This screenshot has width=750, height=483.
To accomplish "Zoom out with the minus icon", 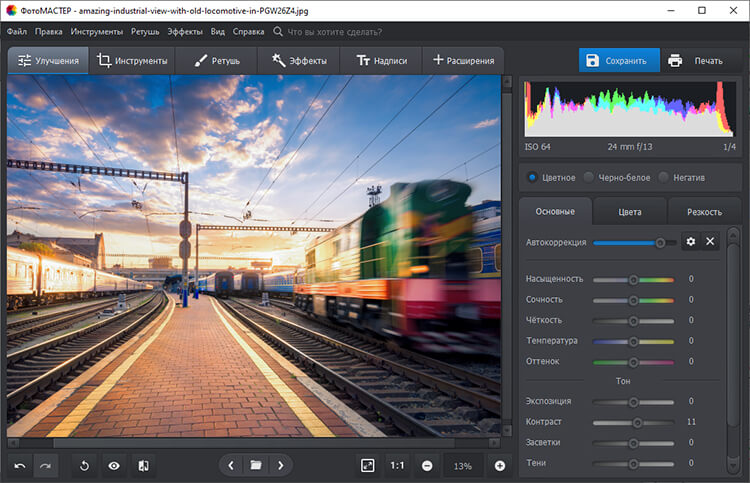I will pos(427,465).
